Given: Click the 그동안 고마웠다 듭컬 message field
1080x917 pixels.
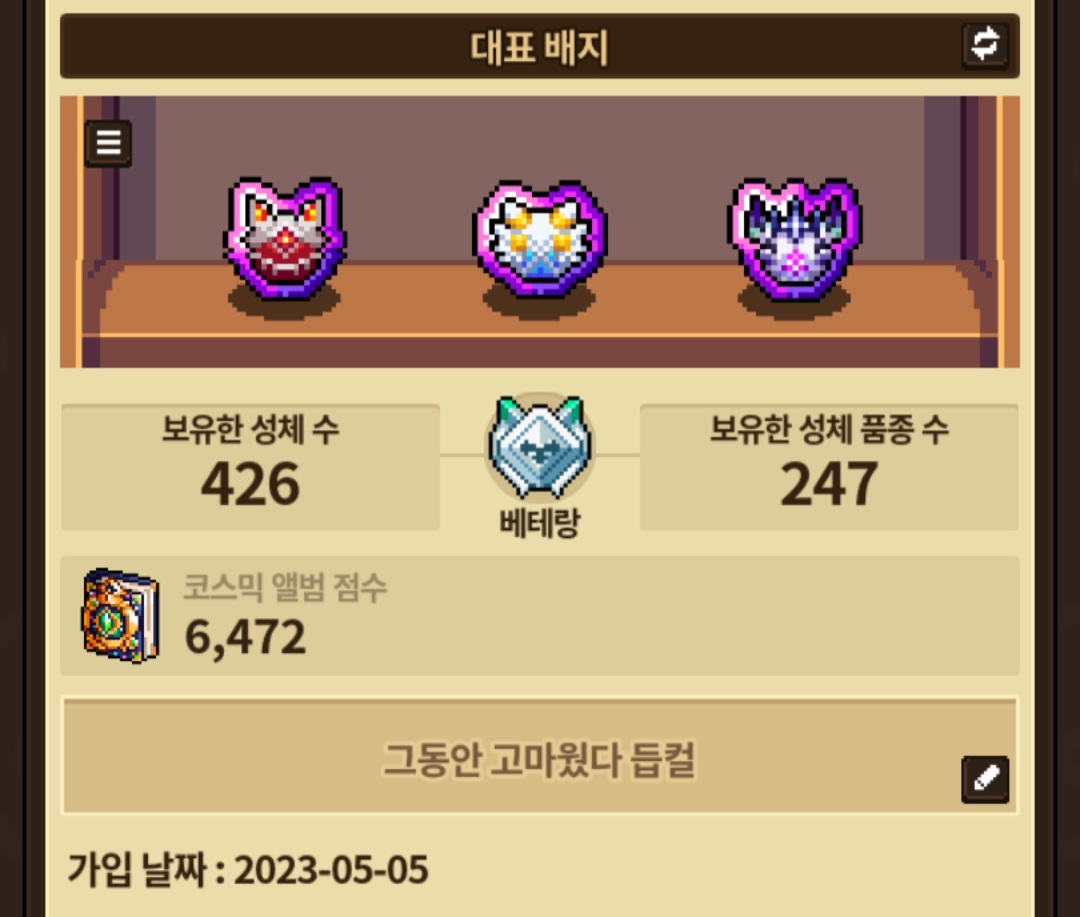Looking at the screenshot, I should (540, 756).
